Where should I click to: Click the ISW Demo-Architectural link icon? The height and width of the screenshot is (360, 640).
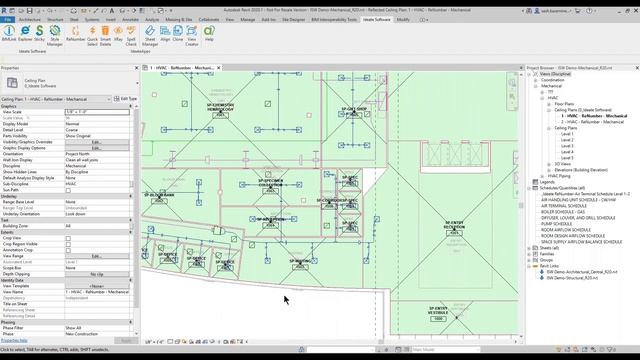[542, 272]
